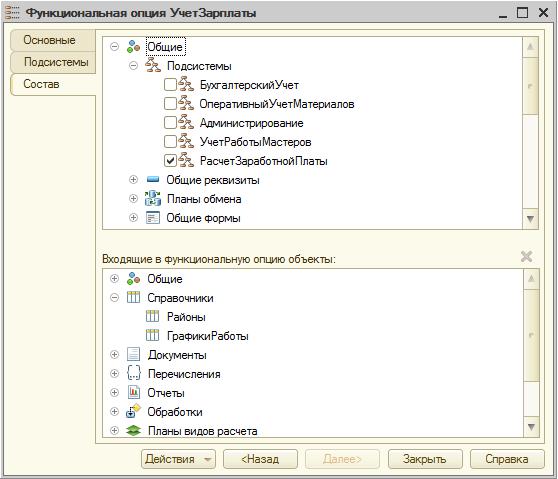Viewport: 558px width, 479px height.
Task: Click the Общие icon in the lower list
Action: (133, 279)
